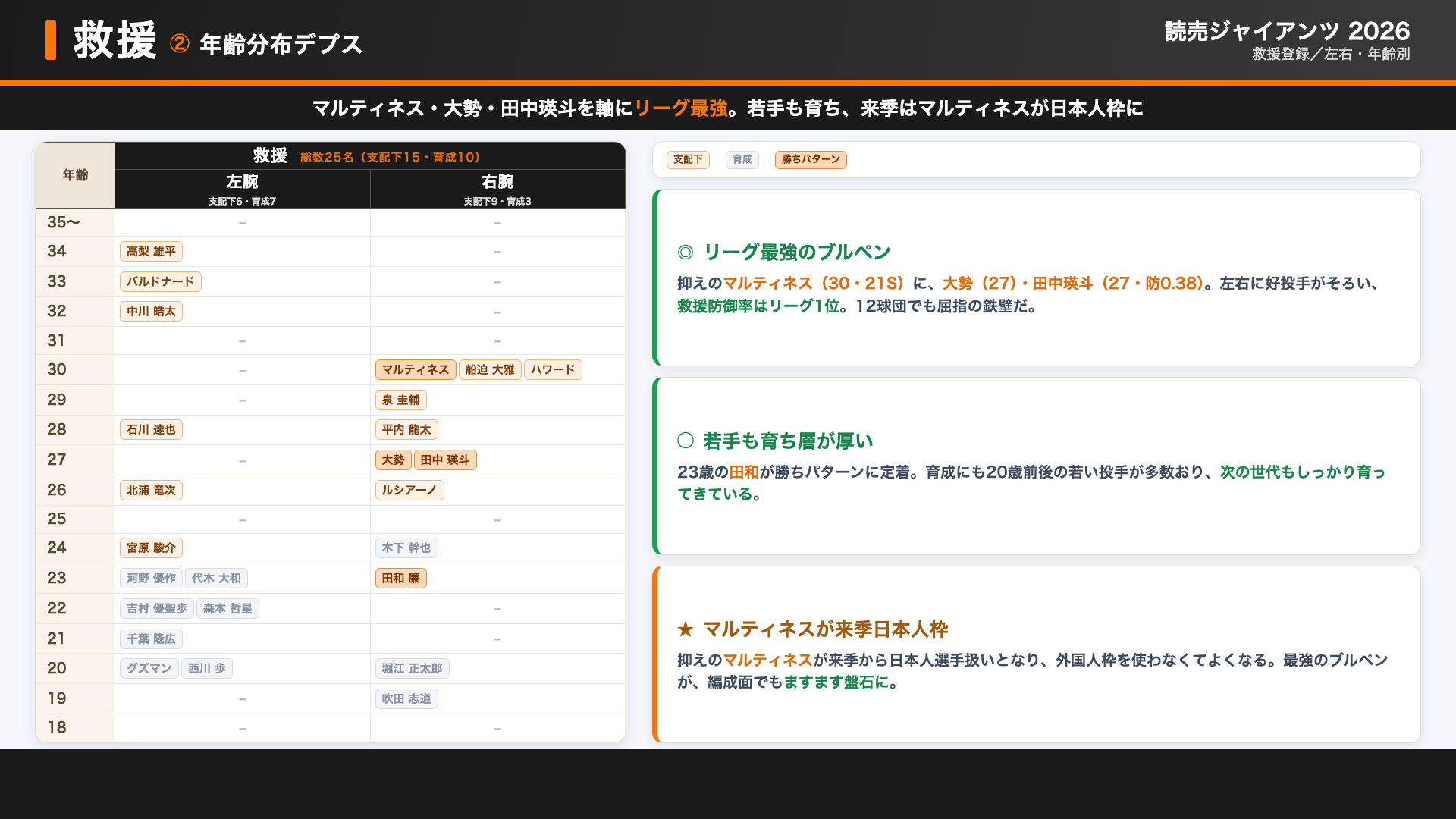Click the 支配下 legend tag
Viewport: 1456px width, 819px height.
pos(688,159)
